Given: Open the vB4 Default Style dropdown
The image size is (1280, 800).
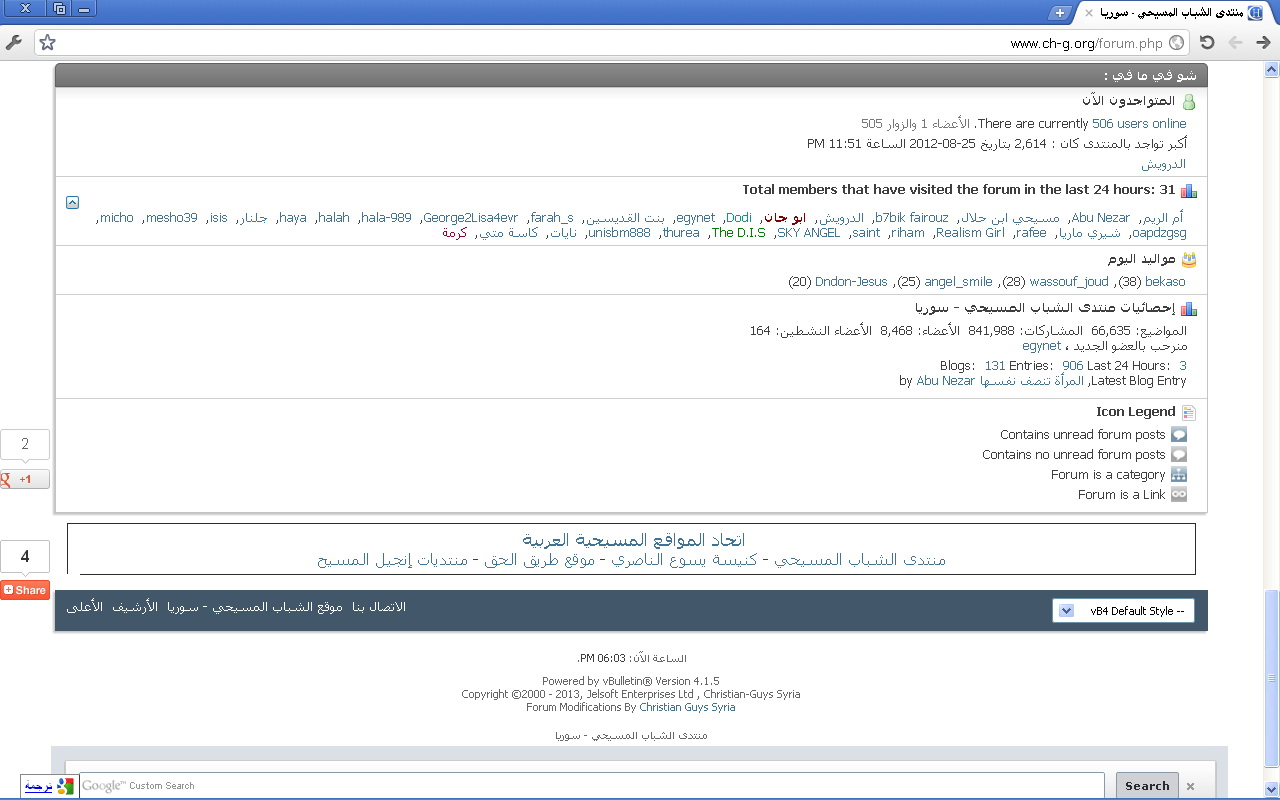Looking at the screenshot, I should (x=1123, y=611).
